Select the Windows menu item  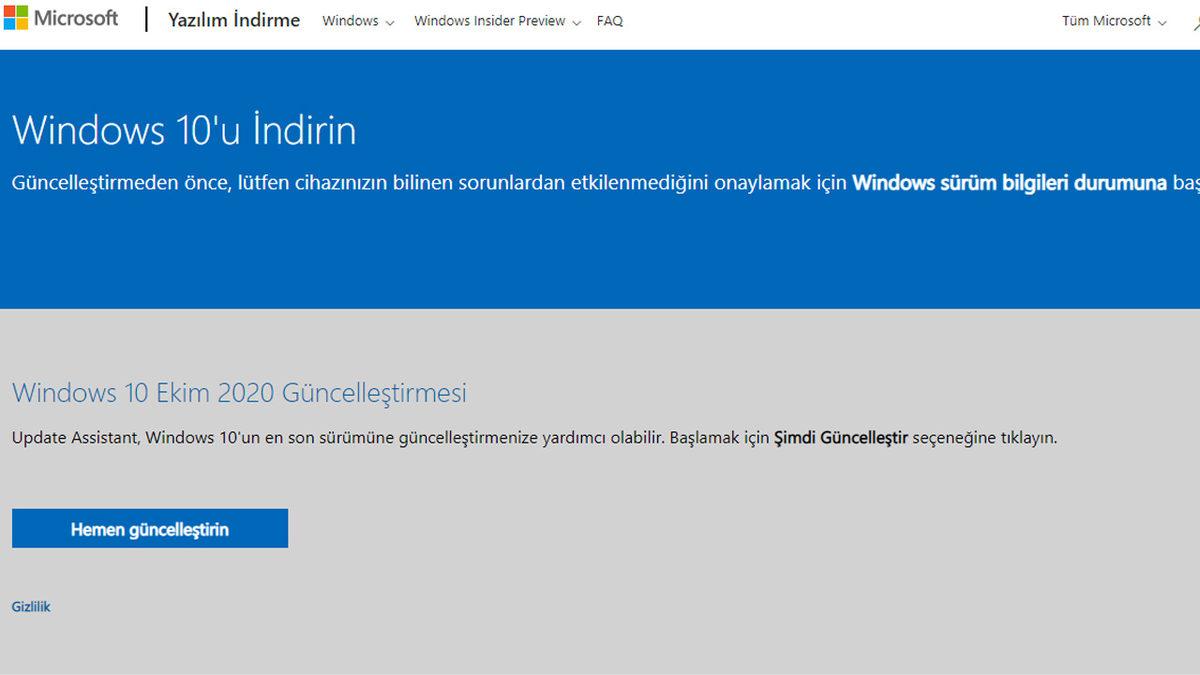(350, 20)
